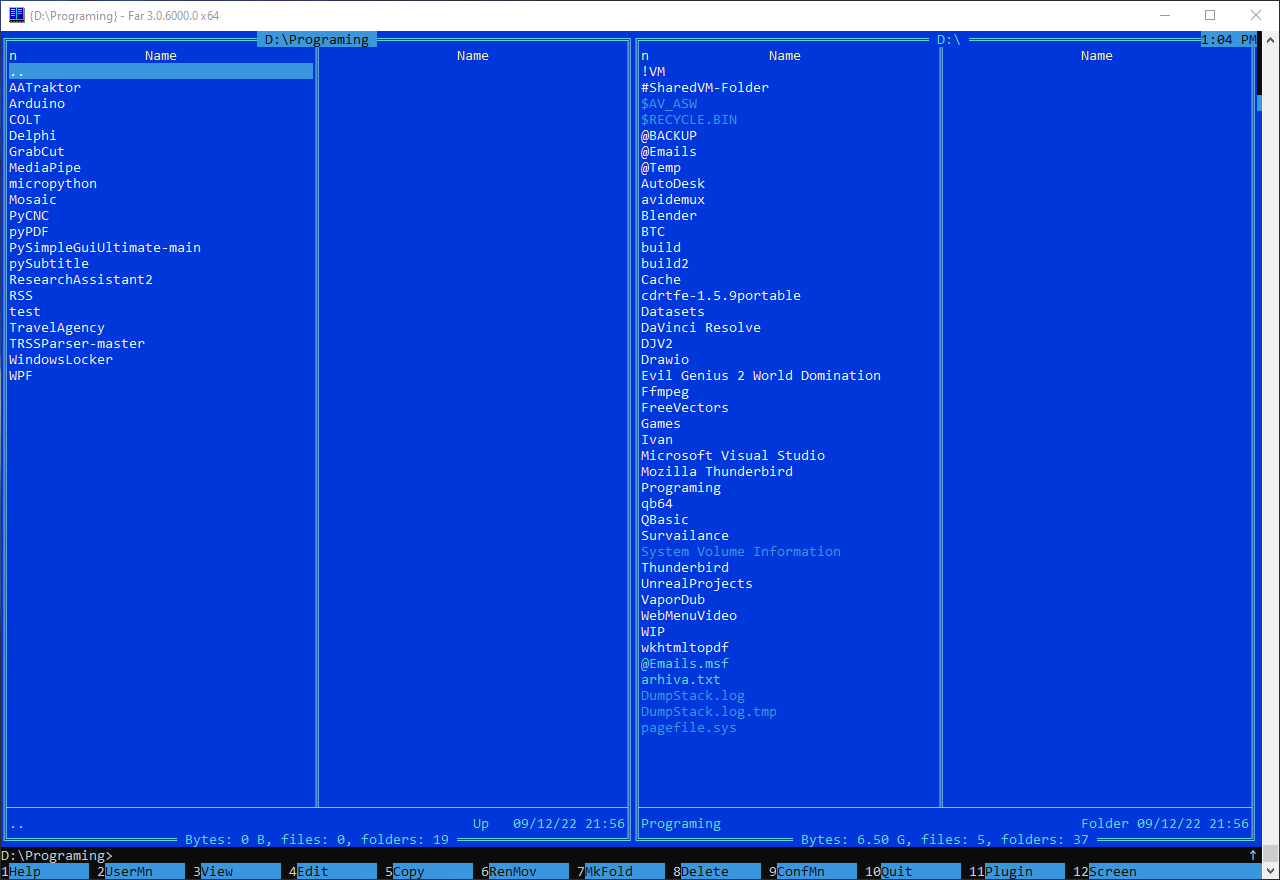1280x880 pixels.
Task: Select the pyPDF folder
Action: point(29,231)
